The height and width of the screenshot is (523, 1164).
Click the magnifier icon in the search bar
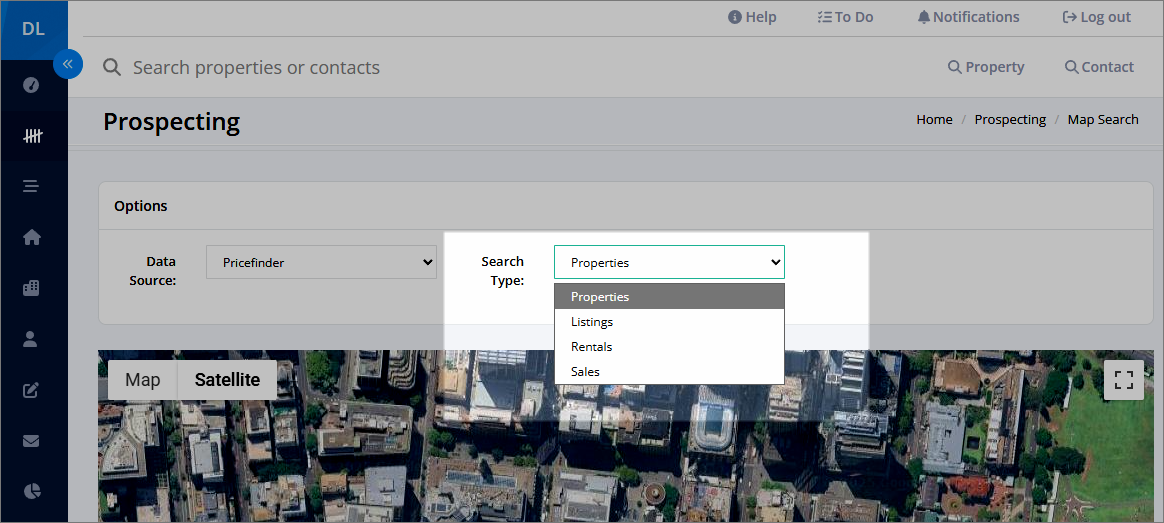[112, 68]
